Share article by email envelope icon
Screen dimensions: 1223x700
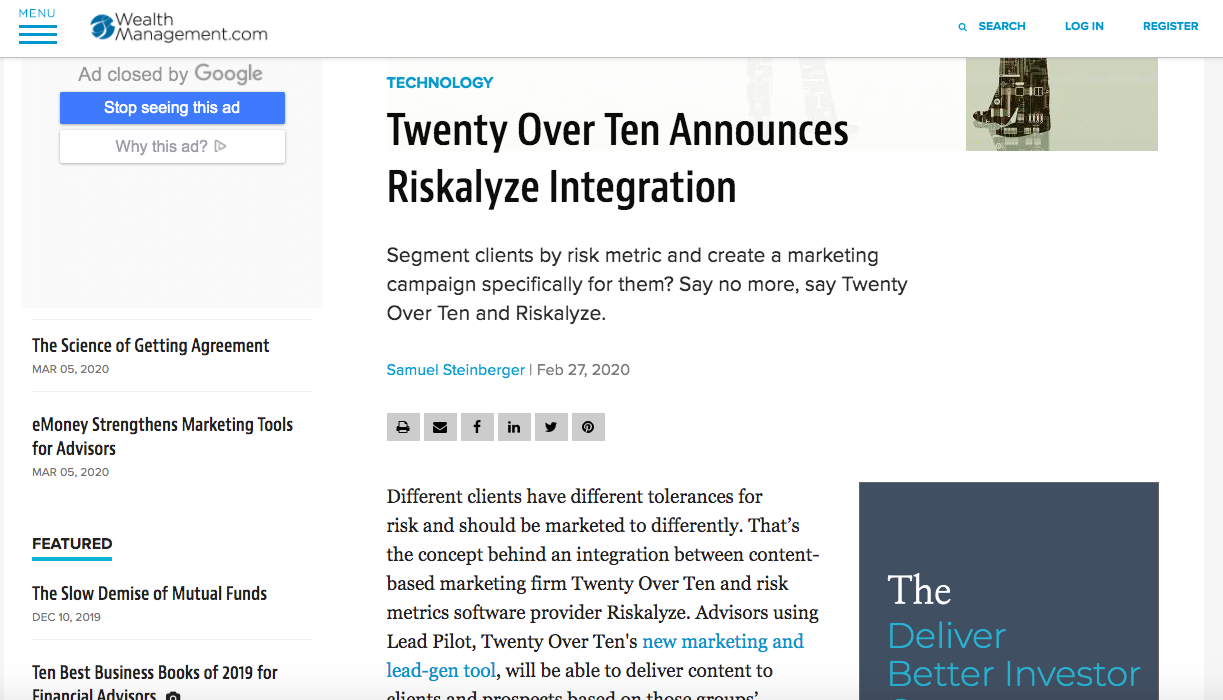[x=440, y=427]
